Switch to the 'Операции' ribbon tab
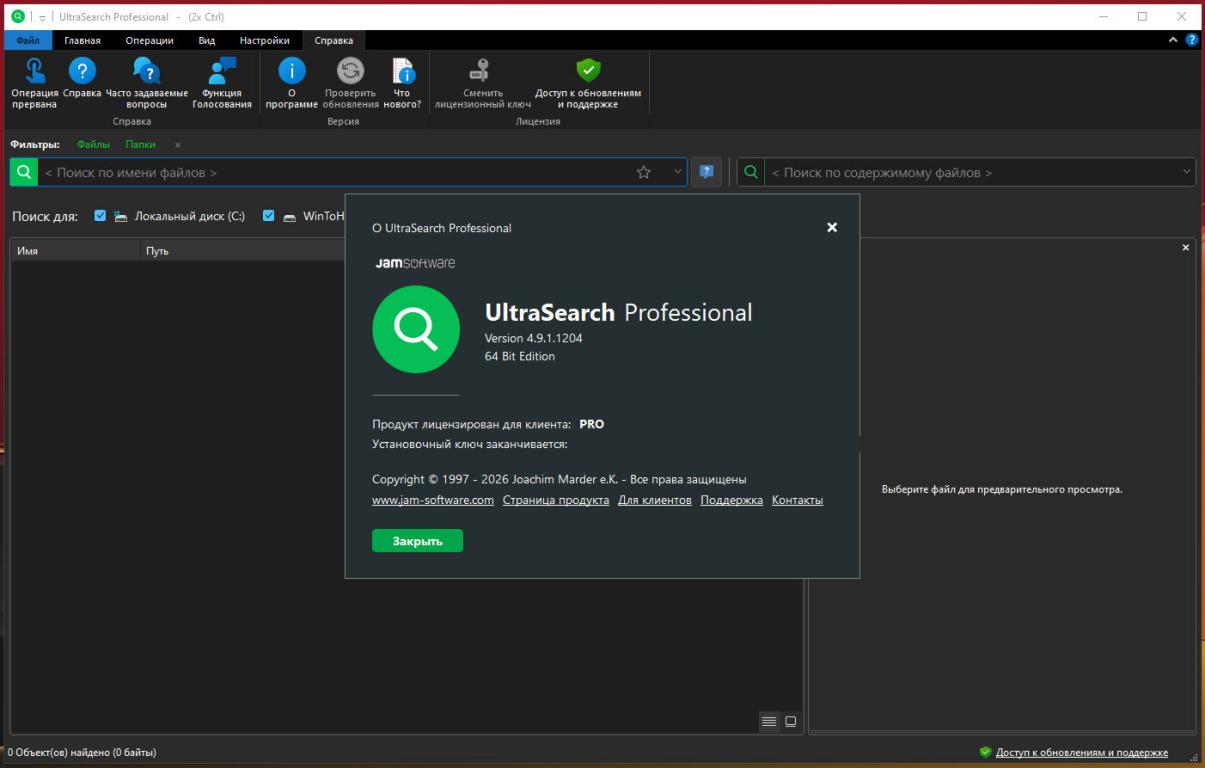 149,41
